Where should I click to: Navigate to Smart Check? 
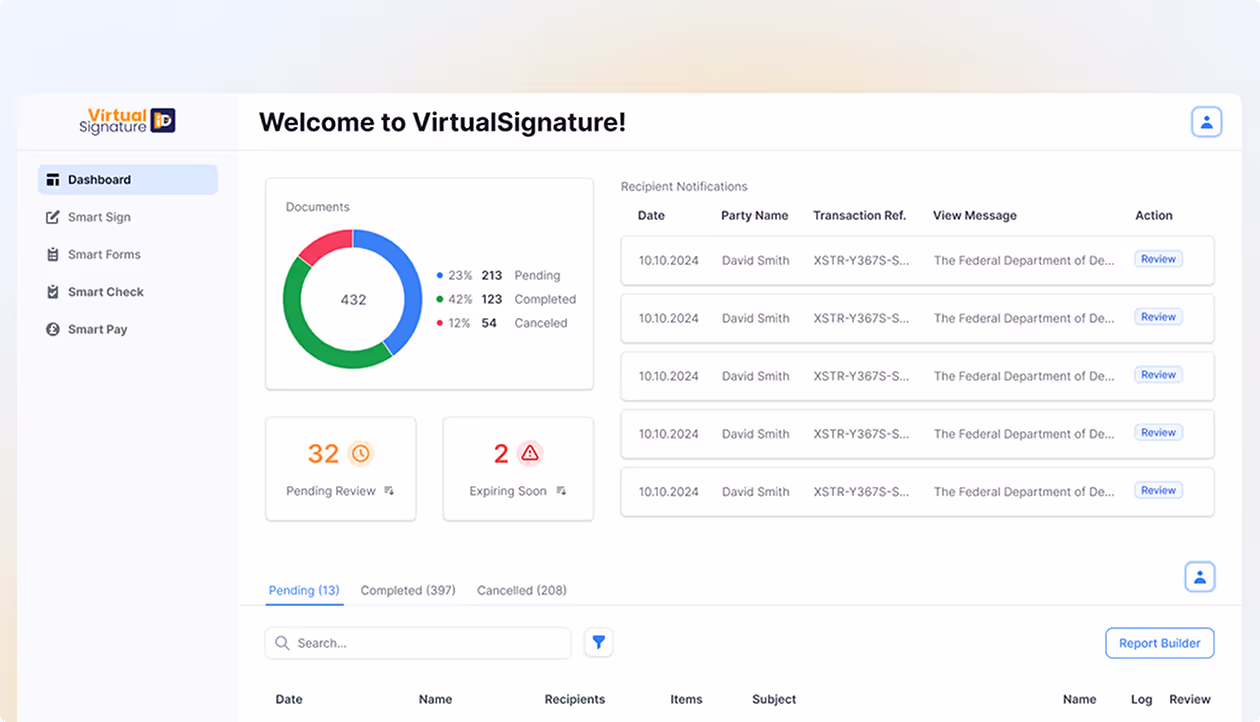tap(106, 292)
